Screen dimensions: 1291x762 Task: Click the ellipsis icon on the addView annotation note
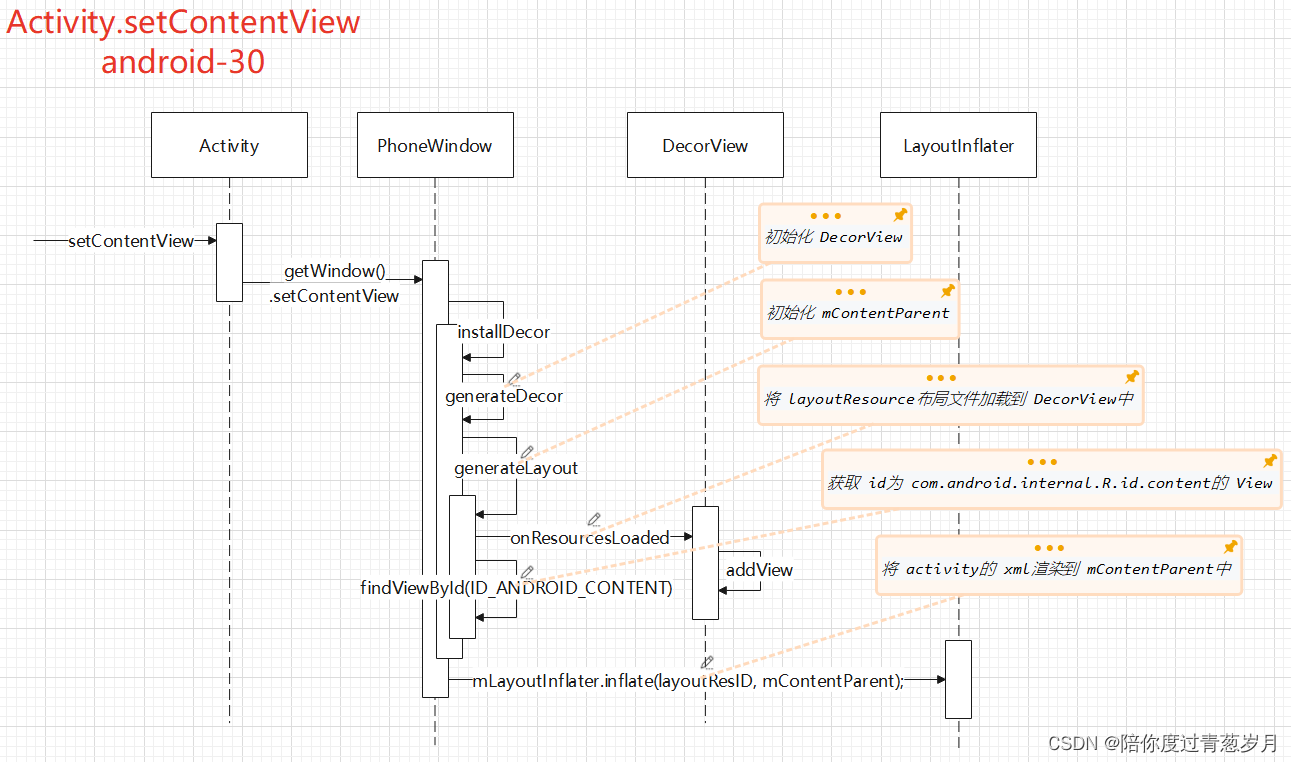(x=1048, y=546)
